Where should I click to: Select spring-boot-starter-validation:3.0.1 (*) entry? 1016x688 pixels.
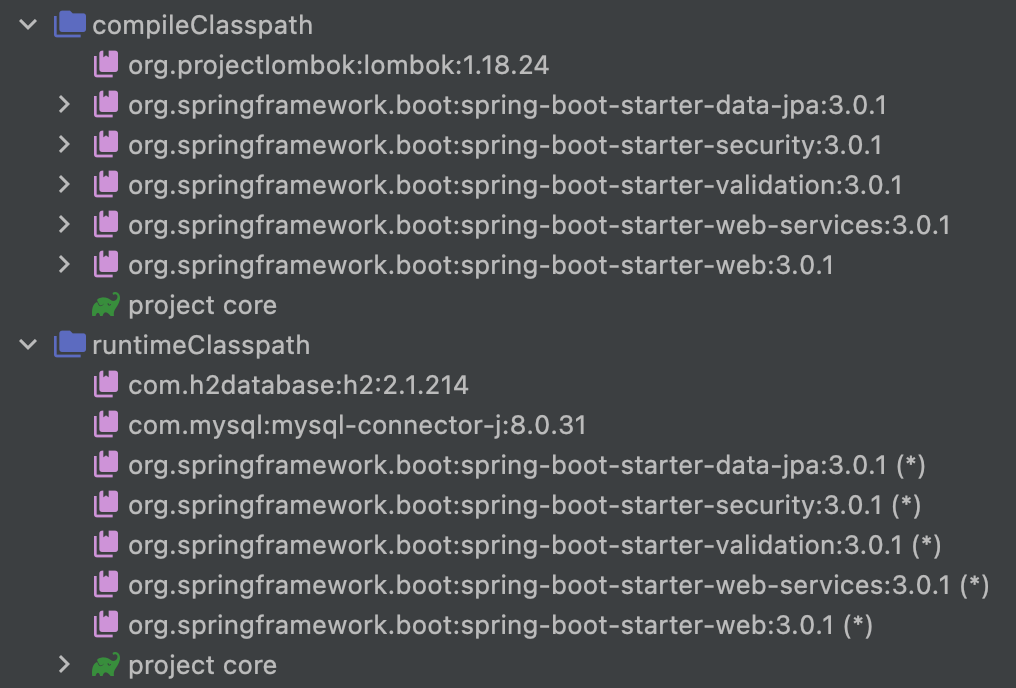(535, 545)
